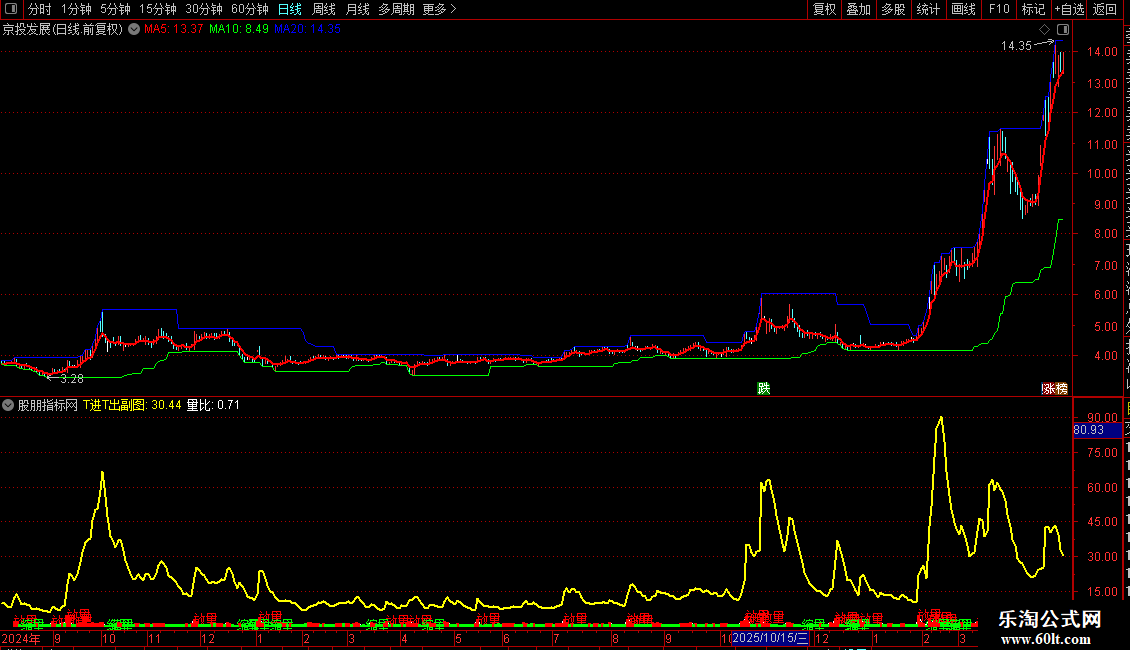Activate the 画线 drawing tools
The image size is (1130, 650).
[963, 9]
